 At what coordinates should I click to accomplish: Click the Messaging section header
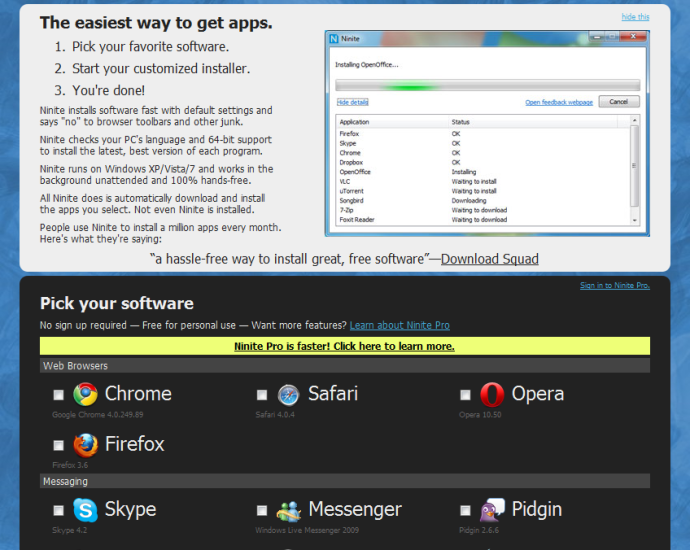pyautogui.click(x=345, y=481)
